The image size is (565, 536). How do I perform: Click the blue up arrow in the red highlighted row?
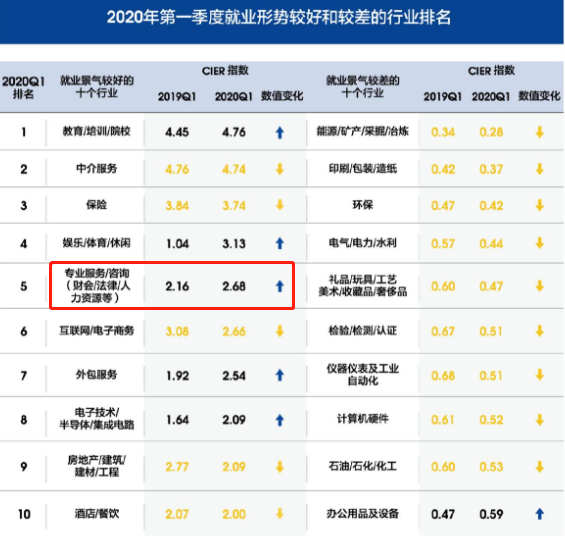coord(280,286)
